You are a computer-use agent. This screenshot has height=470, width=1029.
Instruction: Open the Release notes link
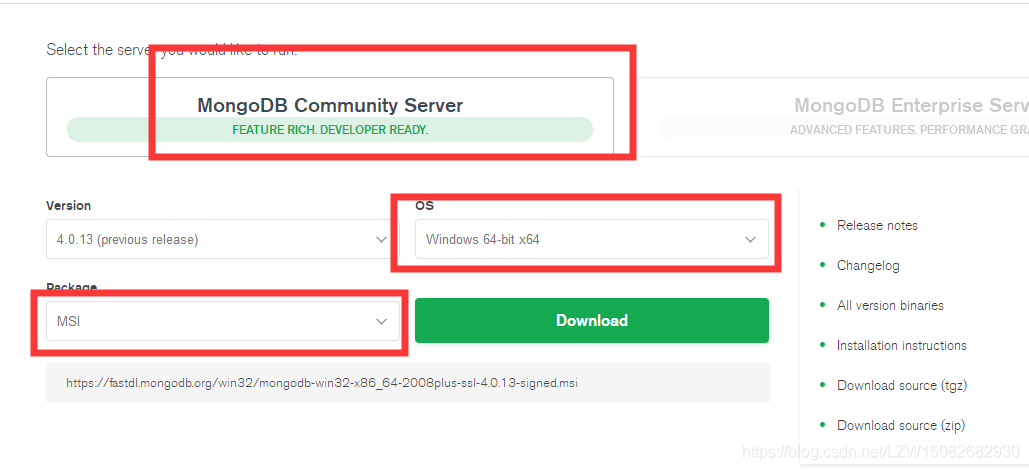[877, 226]
